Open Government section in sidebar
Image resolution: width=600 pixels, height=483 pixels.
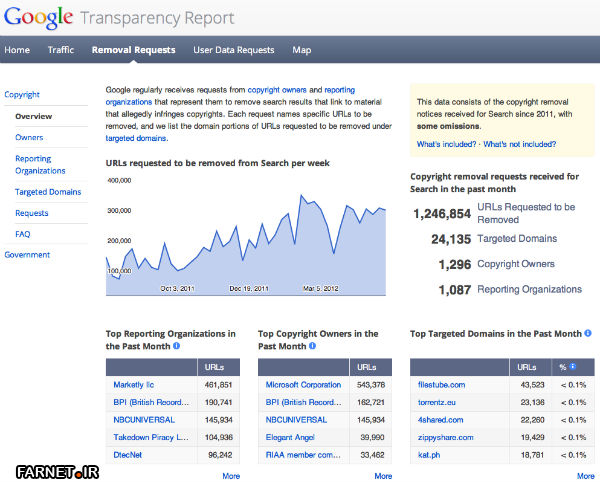27,255
